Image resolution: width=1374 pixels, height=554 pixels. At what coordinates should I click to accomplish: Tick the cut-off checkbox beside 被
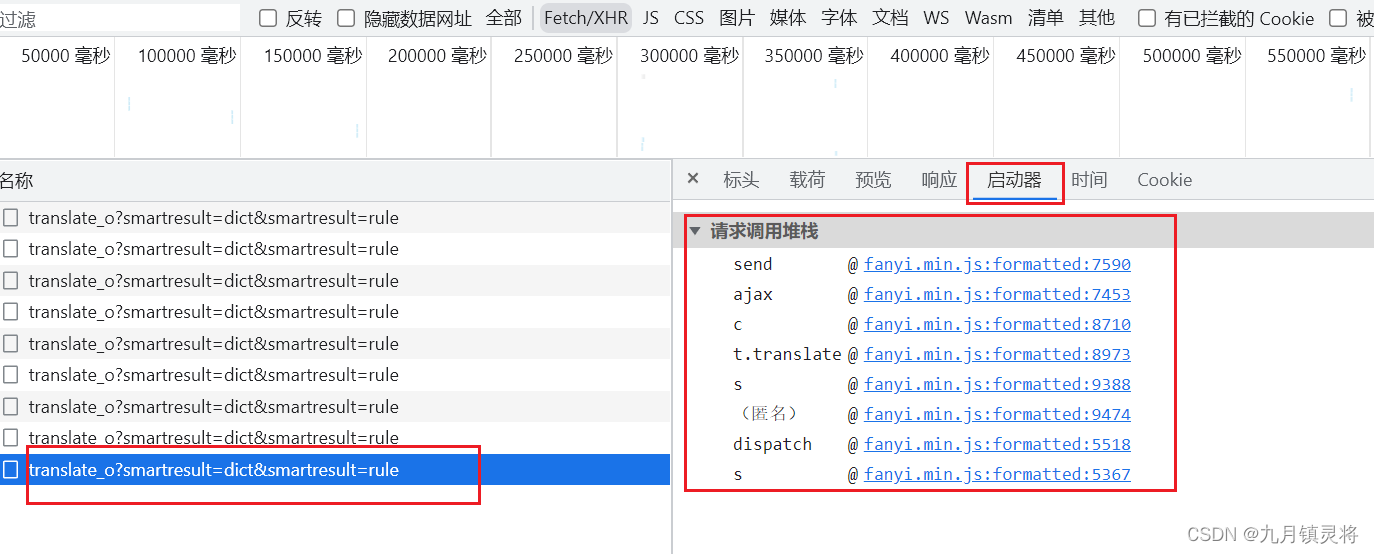[1337, 18]
